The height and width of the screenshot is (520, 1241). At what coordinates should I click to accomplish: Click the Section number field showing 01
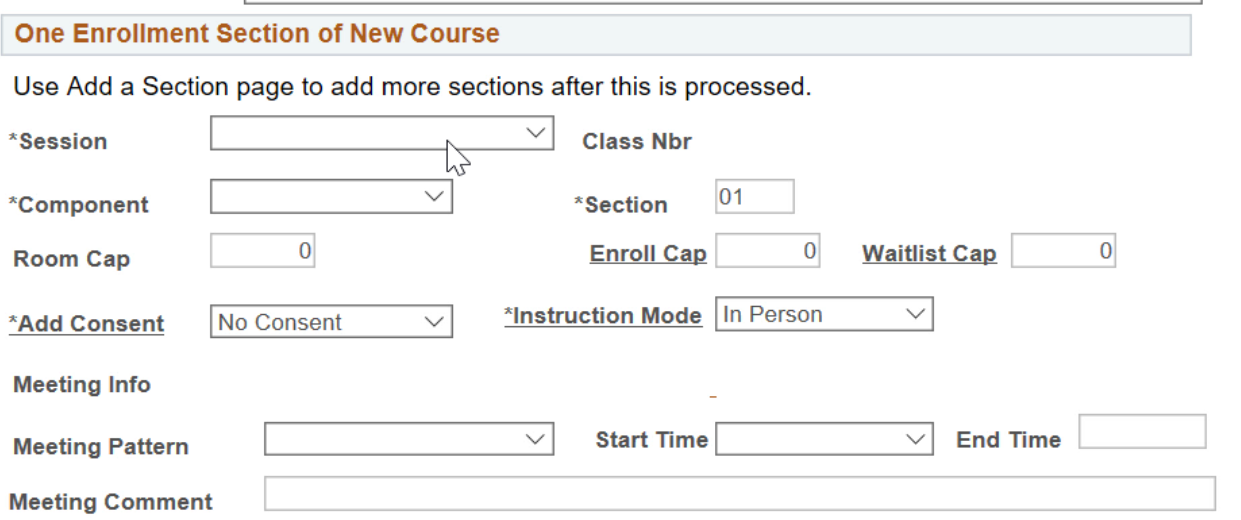coord(755,197)
